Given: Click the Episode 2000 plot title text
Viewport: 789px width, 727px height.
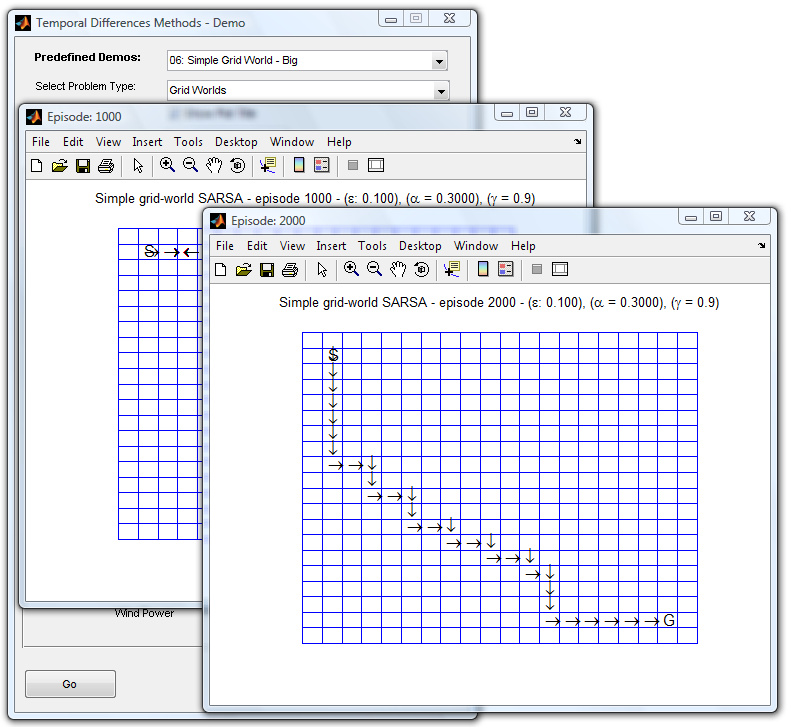Looking at the screenshot, I should point(499,302).
